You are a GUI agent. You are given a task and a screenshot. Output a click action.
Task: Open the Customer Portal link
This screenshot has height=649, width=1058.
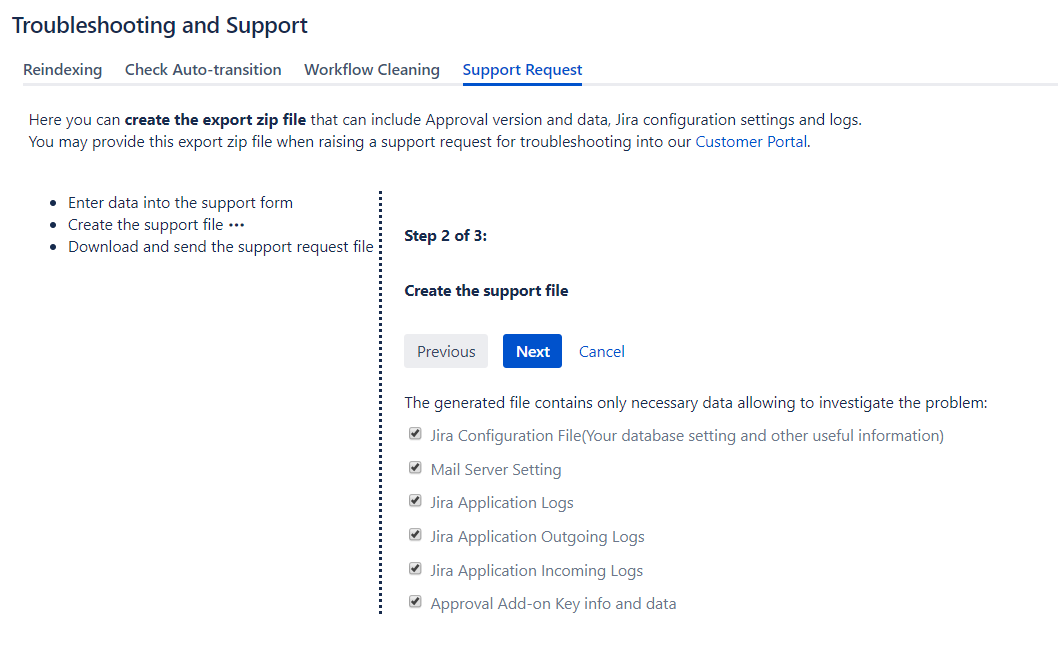point(751,142)
